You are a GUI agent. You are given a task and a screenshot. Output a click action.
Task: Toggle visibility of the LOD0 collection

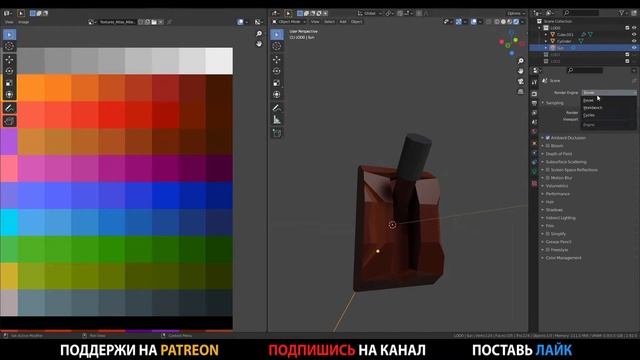coord(634,28)
